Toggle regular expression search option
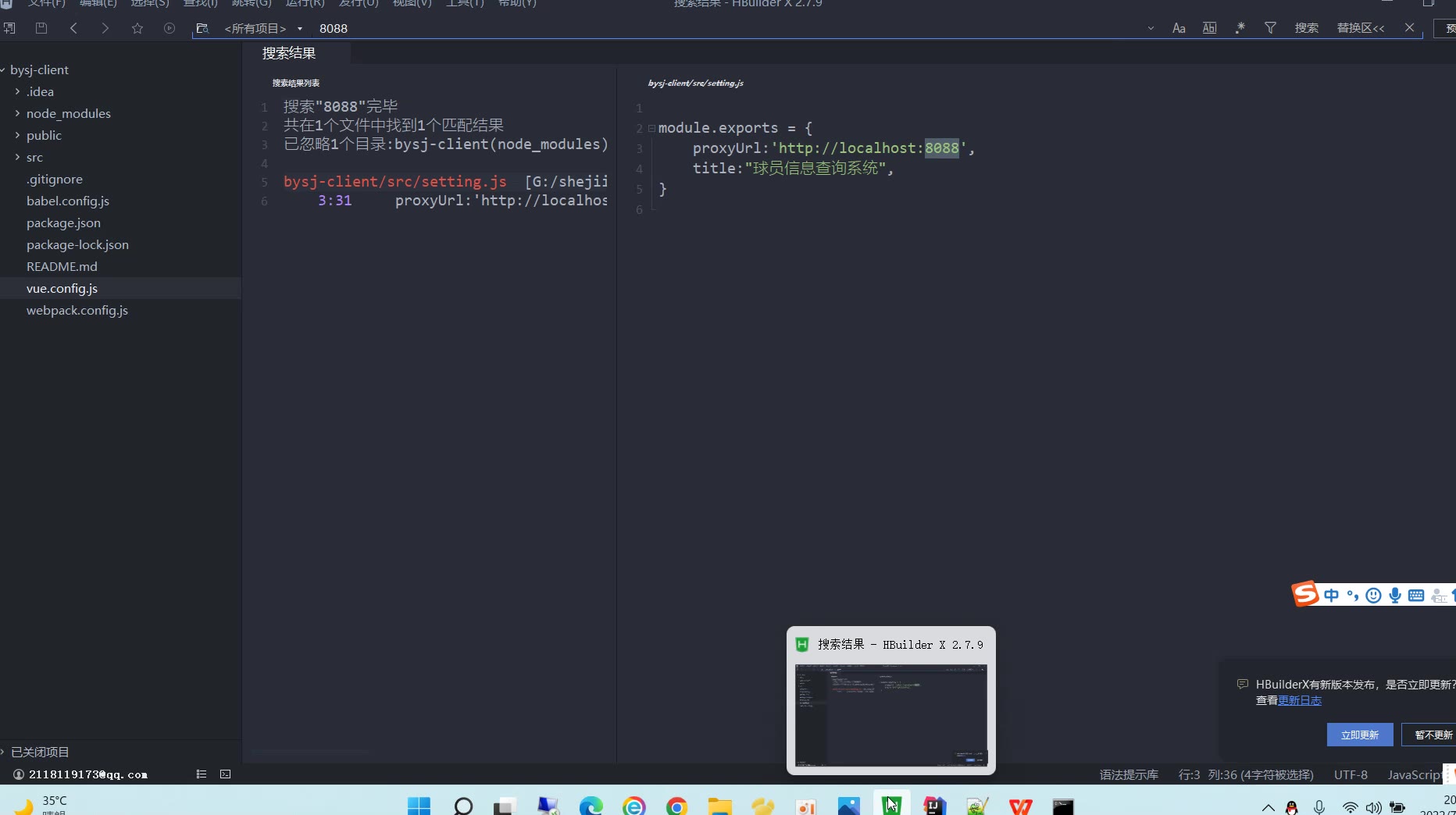 [1240, 28]
